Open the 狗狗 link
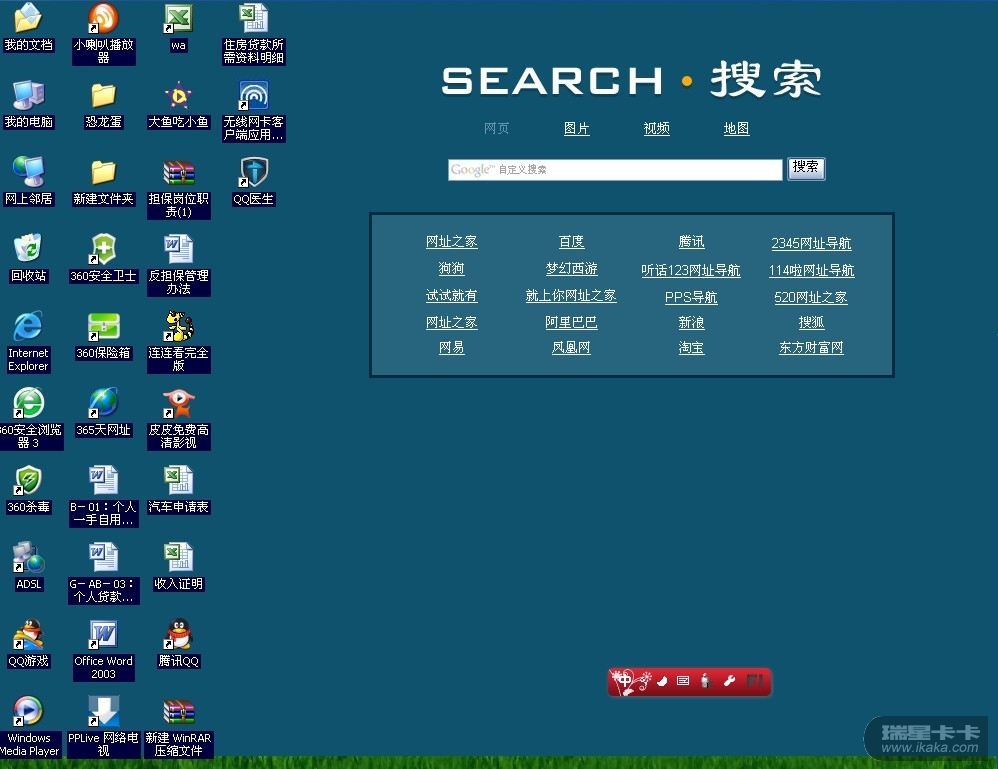This screenshot has width=998, height=769. [x=451, y=269]
